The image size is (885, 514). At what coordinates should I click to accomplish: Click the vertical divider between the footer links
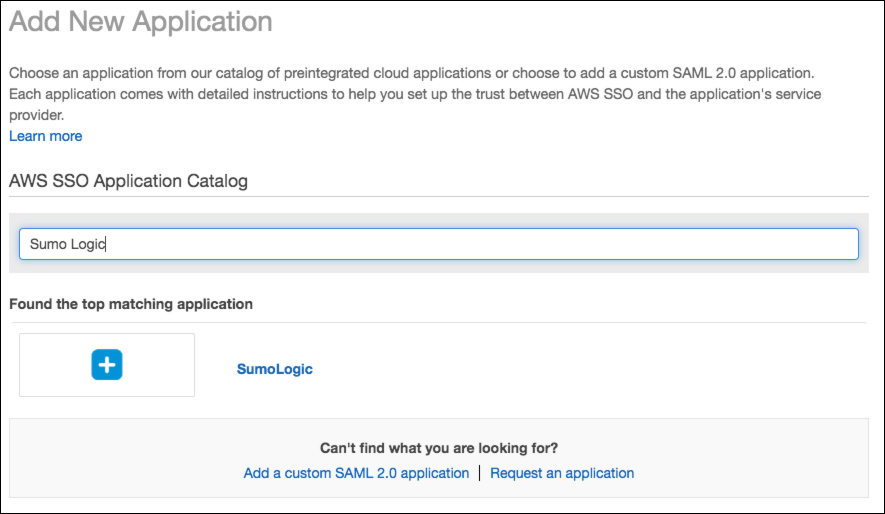coord(480,473)
